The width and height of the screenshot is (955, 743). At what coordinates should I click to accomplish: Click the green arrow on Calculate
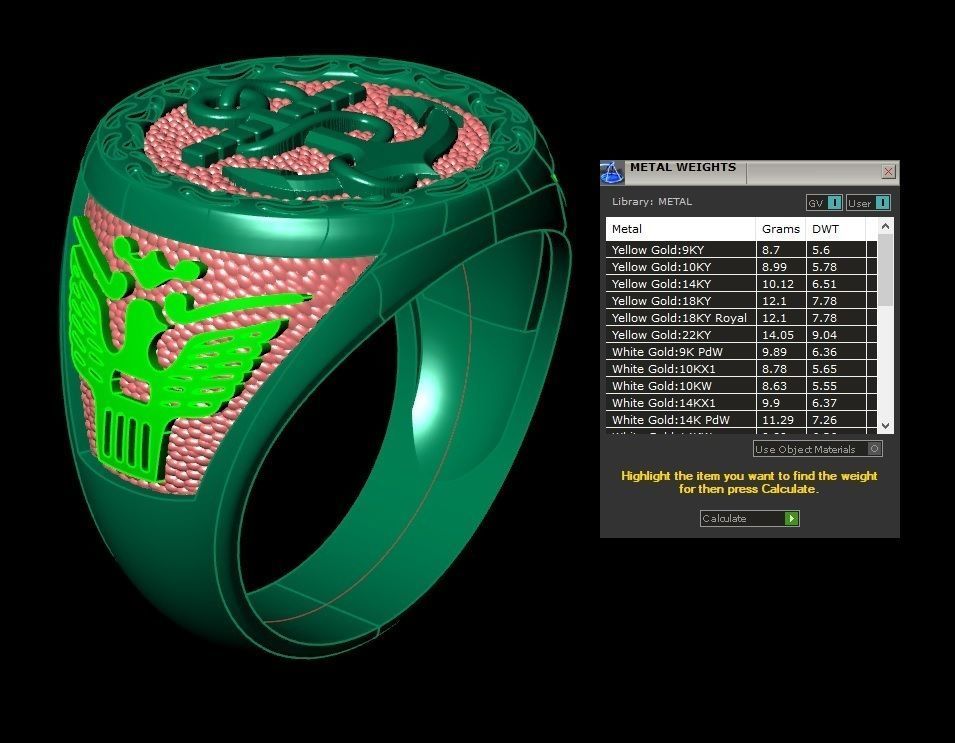791,518
